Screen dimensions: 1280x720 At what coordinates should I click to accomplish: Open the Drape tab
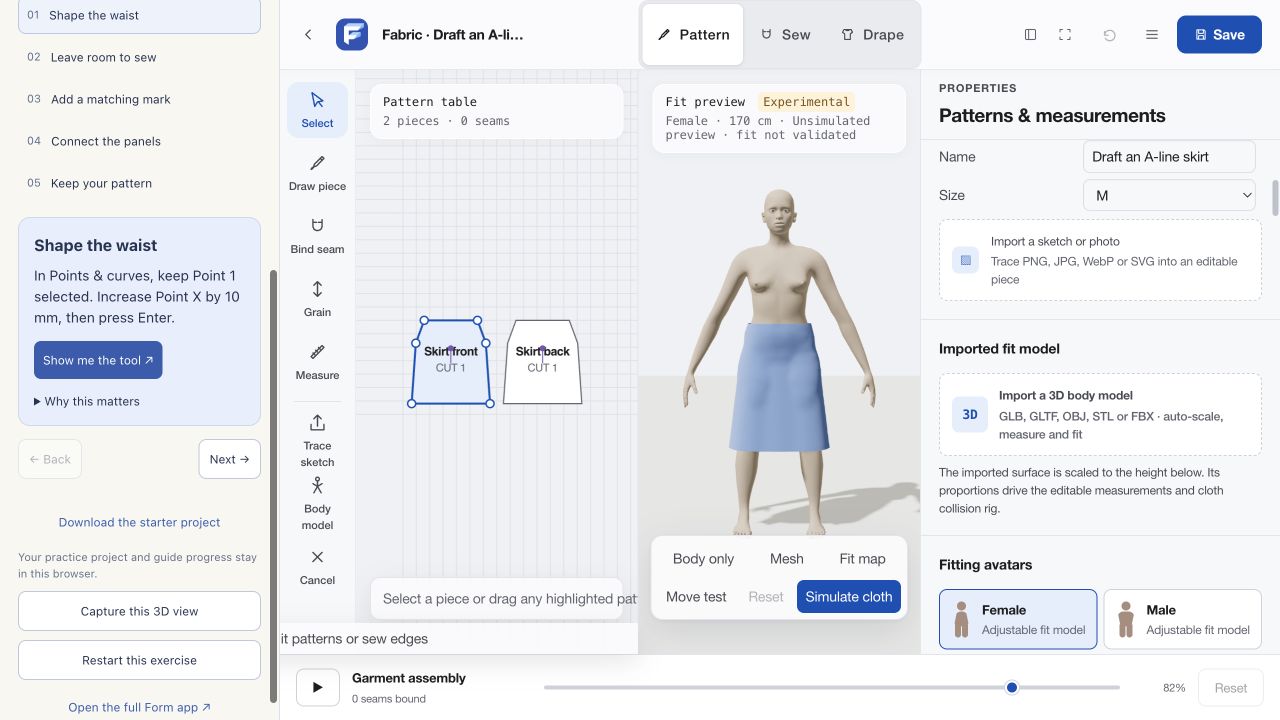coord(872,35)
